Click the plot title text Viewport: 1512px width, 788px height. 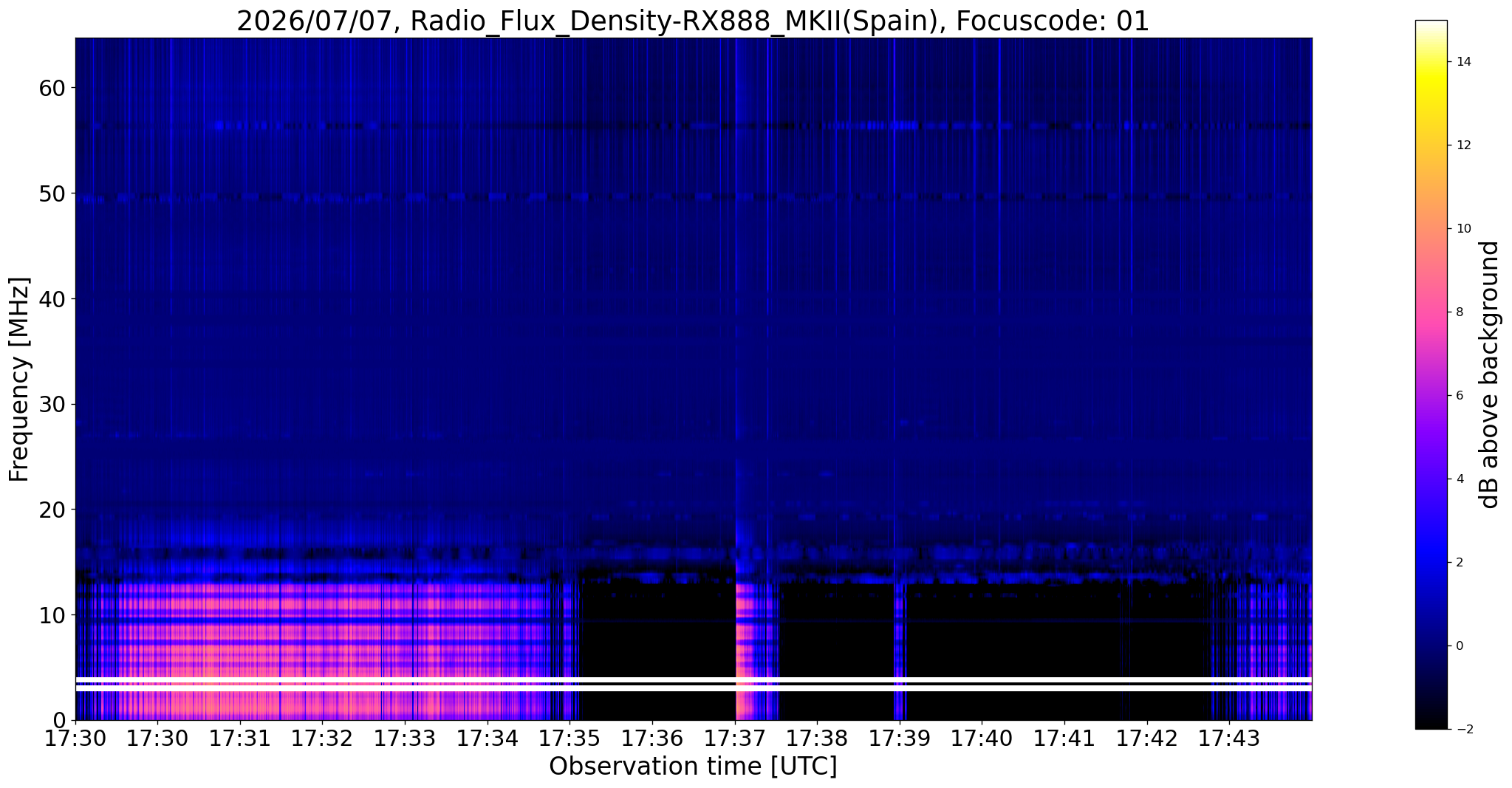pyautogui.click(x=693, y=21)
